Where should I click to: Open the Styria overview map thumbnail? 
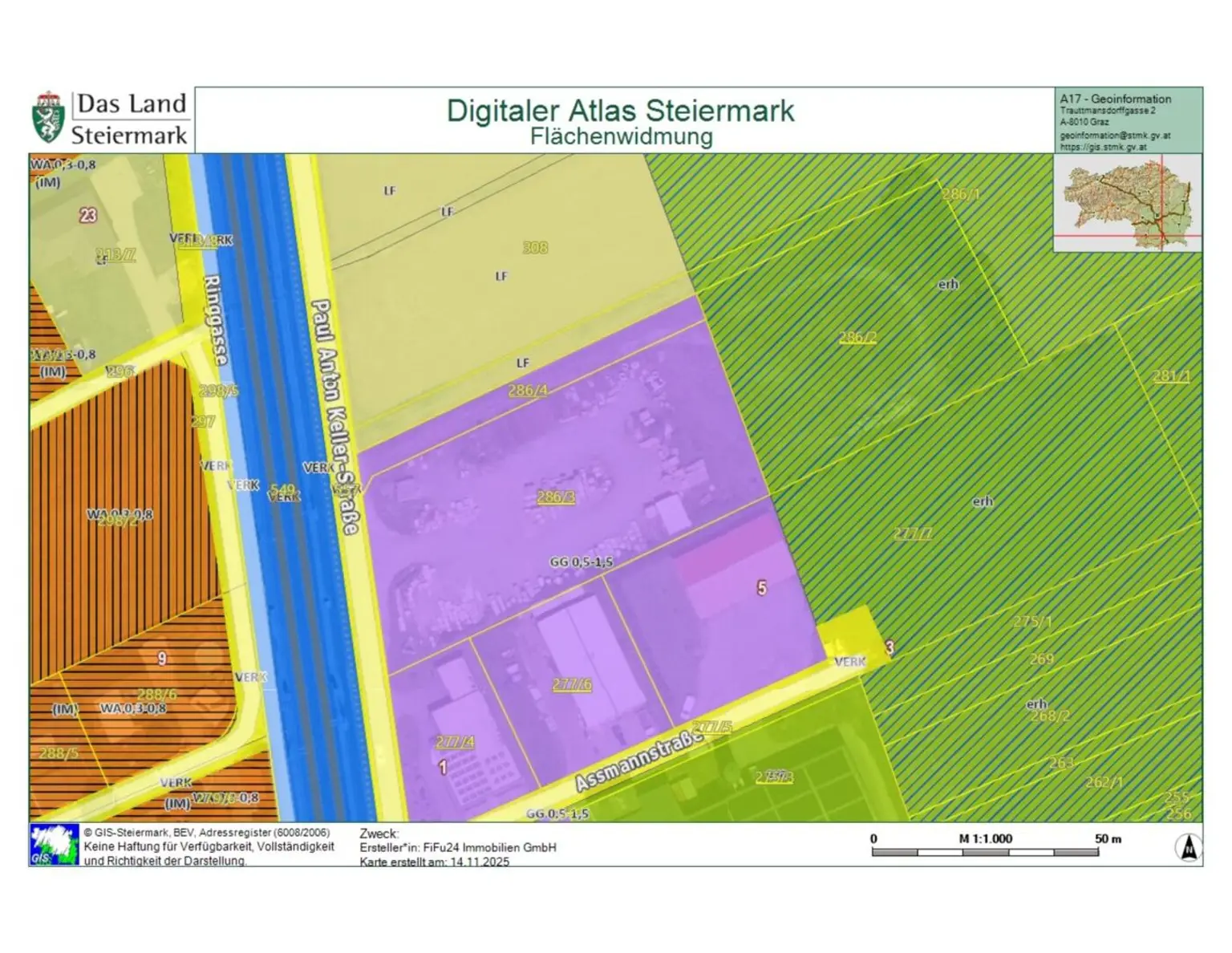[x=1127, y=202]
